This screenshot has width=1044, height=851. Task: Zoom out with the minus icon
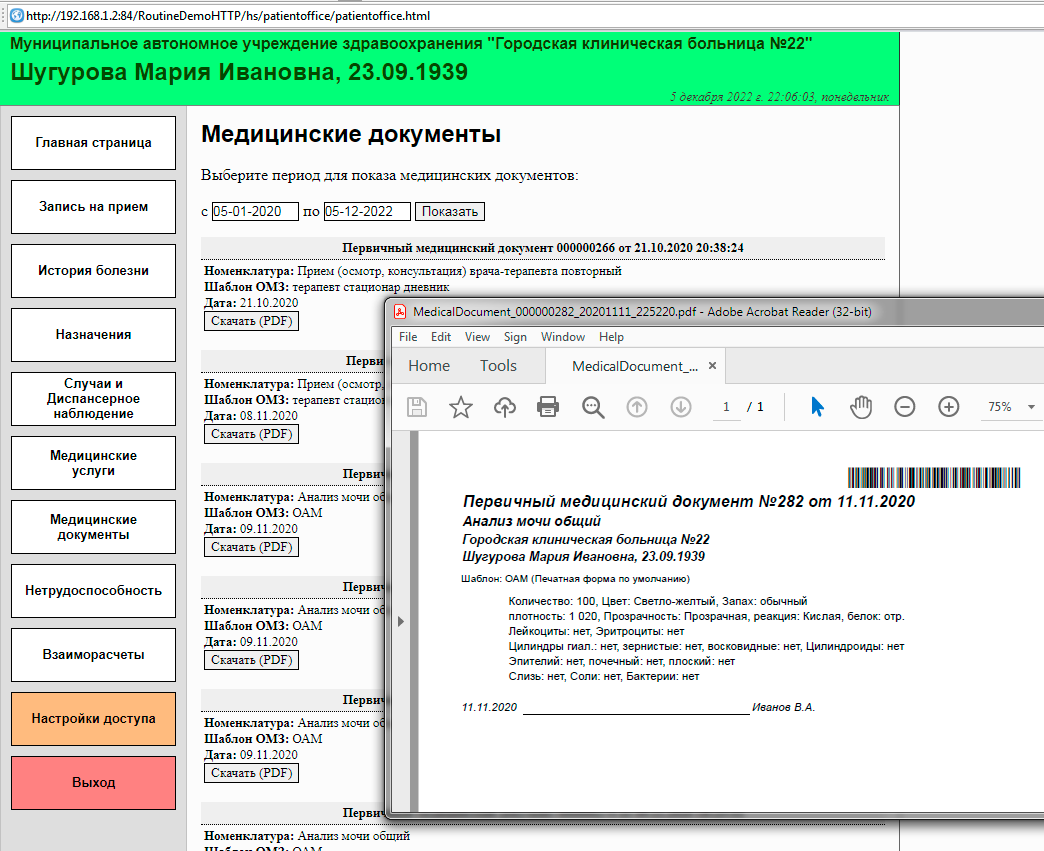tap(905, 407)
